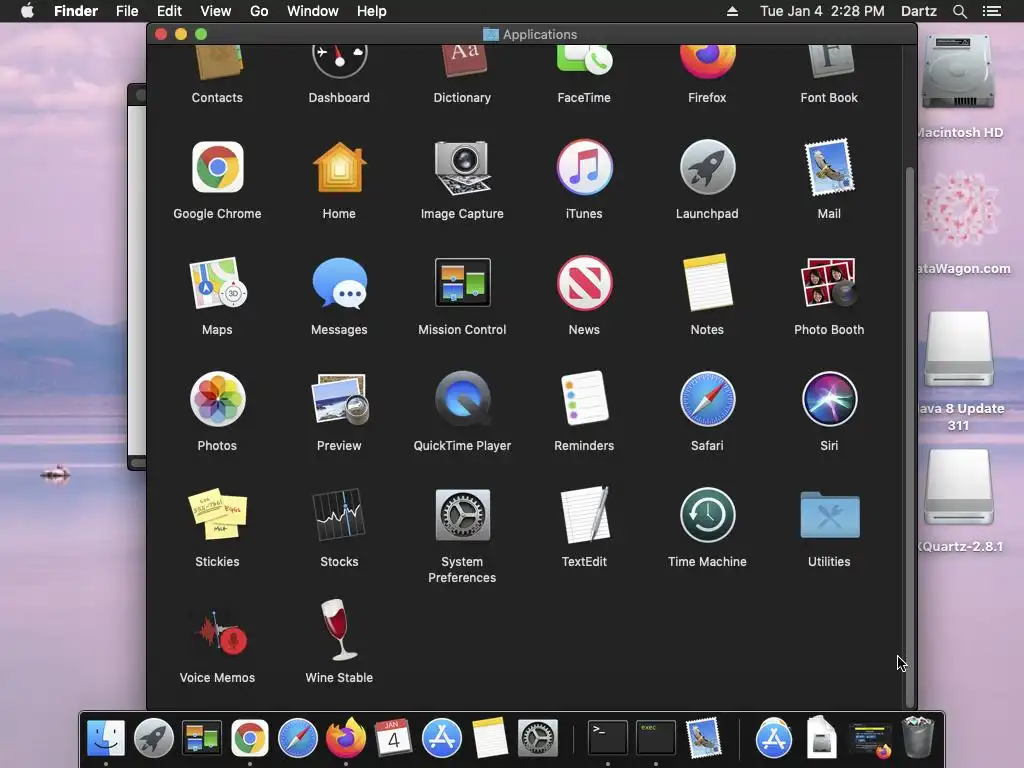Select the FaceTime app icon
The image size is (1024, 768).
point(584,61)
